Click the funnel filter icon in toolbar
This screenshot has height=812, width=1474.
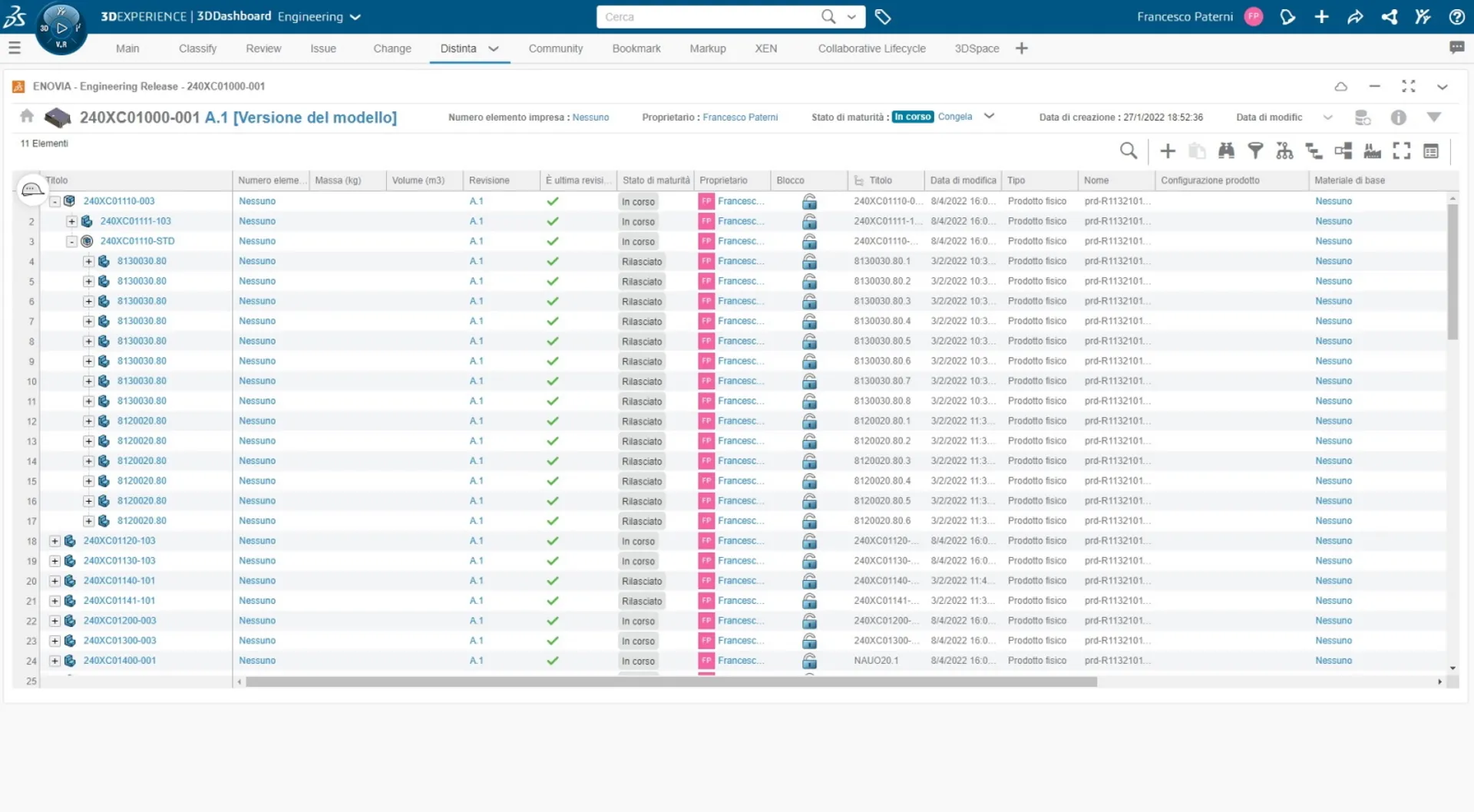pos(1255,151)
